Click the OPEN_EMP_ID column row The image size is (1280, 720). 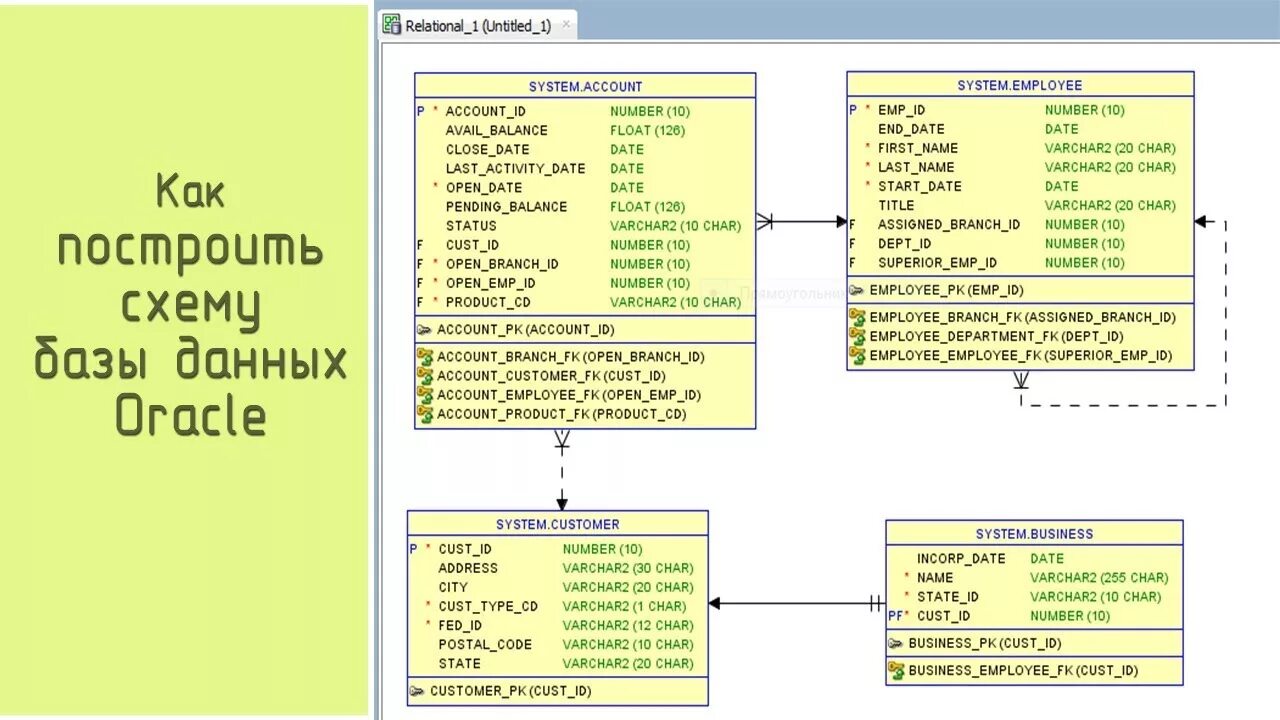pos(585,283)
